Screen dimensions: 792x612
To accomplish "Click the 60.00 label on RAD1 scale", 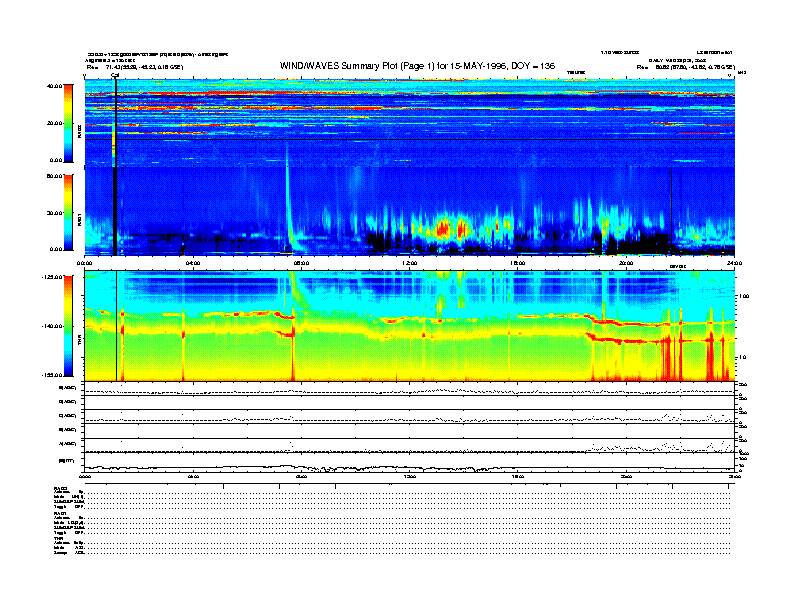I will point(55,176).
